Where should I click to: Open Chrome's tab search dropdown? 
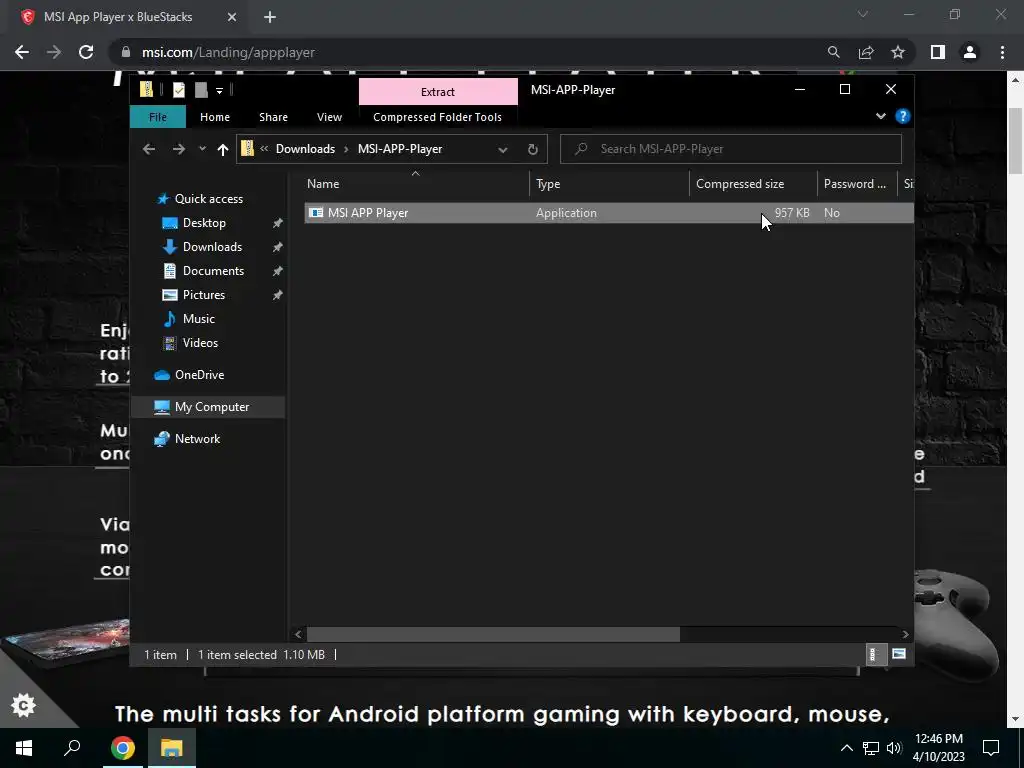click(x=863, y=14)
